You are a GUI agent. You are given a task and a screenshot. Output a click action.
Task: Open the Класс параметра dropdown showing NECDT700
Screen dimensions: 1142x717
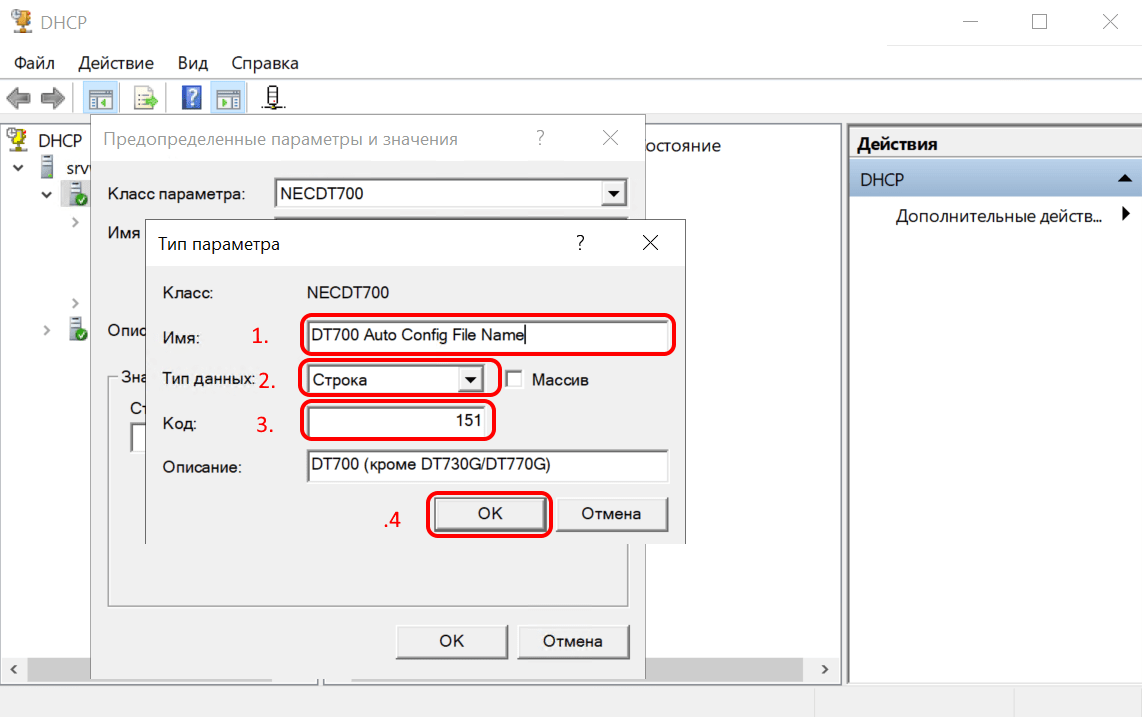614,193
